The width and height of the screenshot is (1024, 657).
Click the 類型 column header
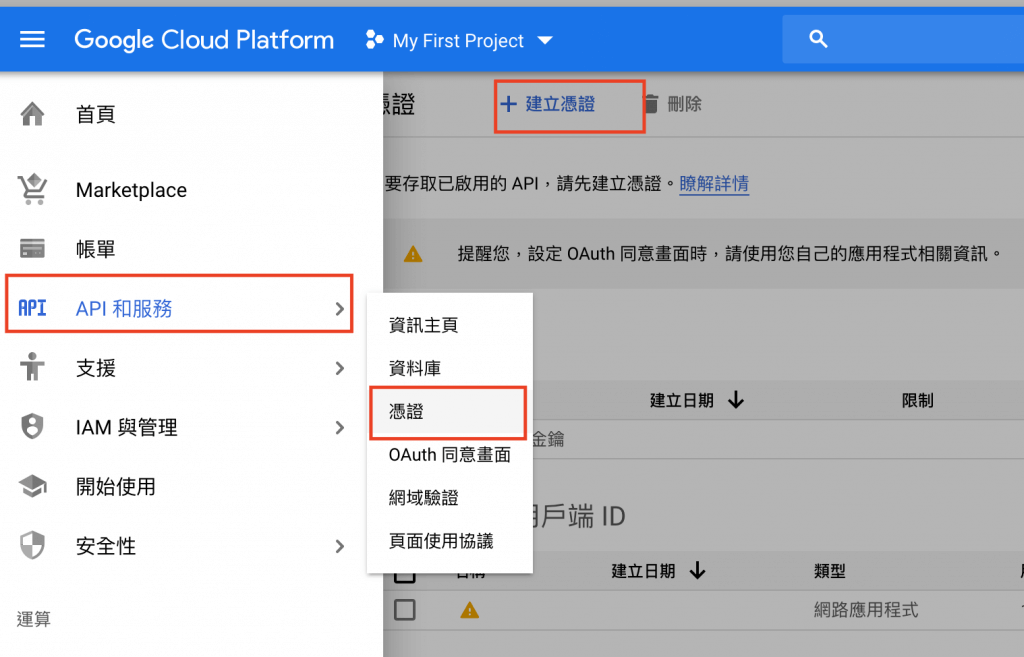click(x=829, y=571)
